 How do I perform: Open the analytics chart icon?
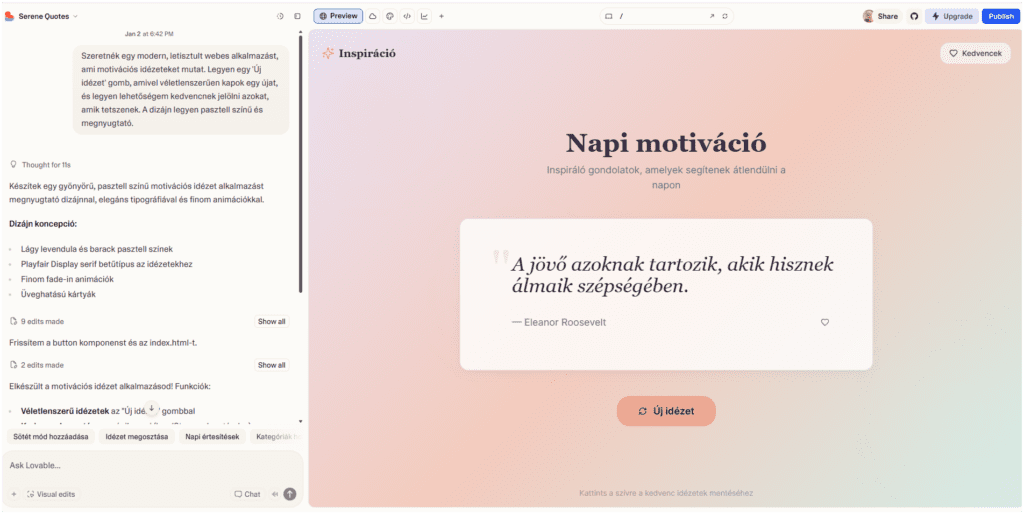click(x=424, y=16)
